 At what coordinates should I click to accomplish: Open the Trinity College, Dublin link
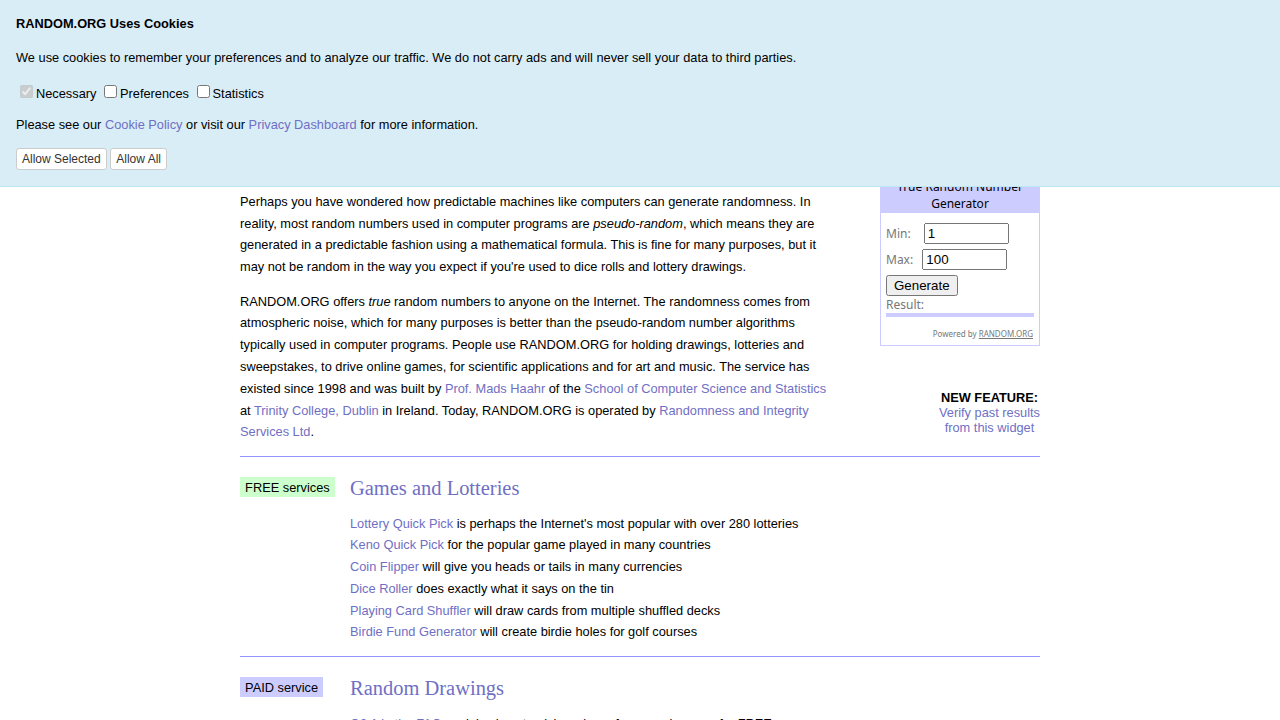pos(316,411)
